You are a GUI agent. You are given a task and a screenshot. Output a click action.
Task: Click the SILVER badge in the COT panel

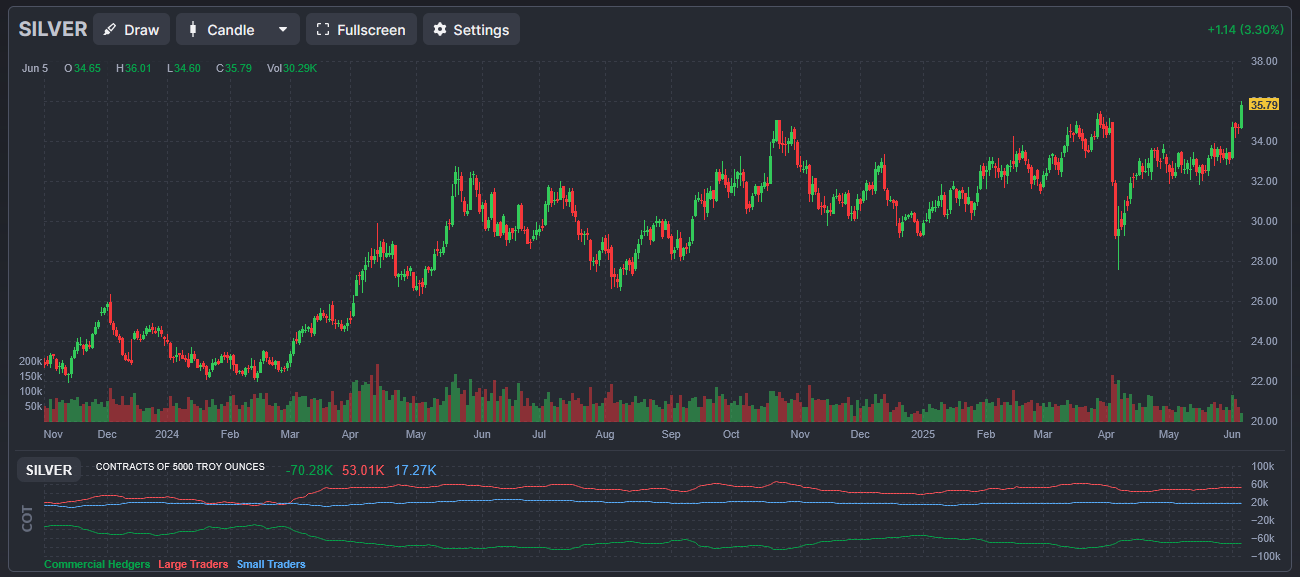coord(49,470)
